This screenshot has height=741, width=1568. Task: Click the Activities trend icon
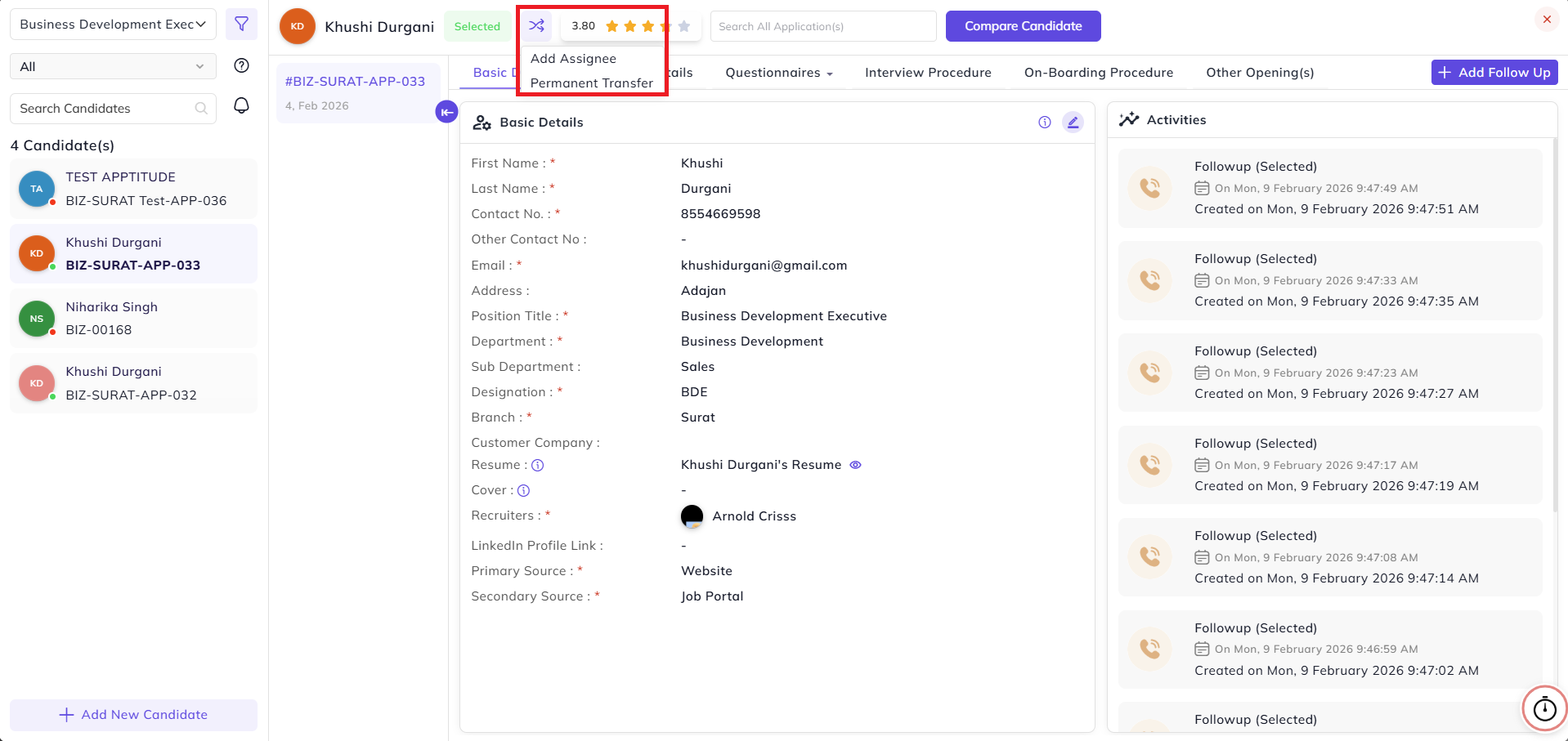[x=1129, y=120]
